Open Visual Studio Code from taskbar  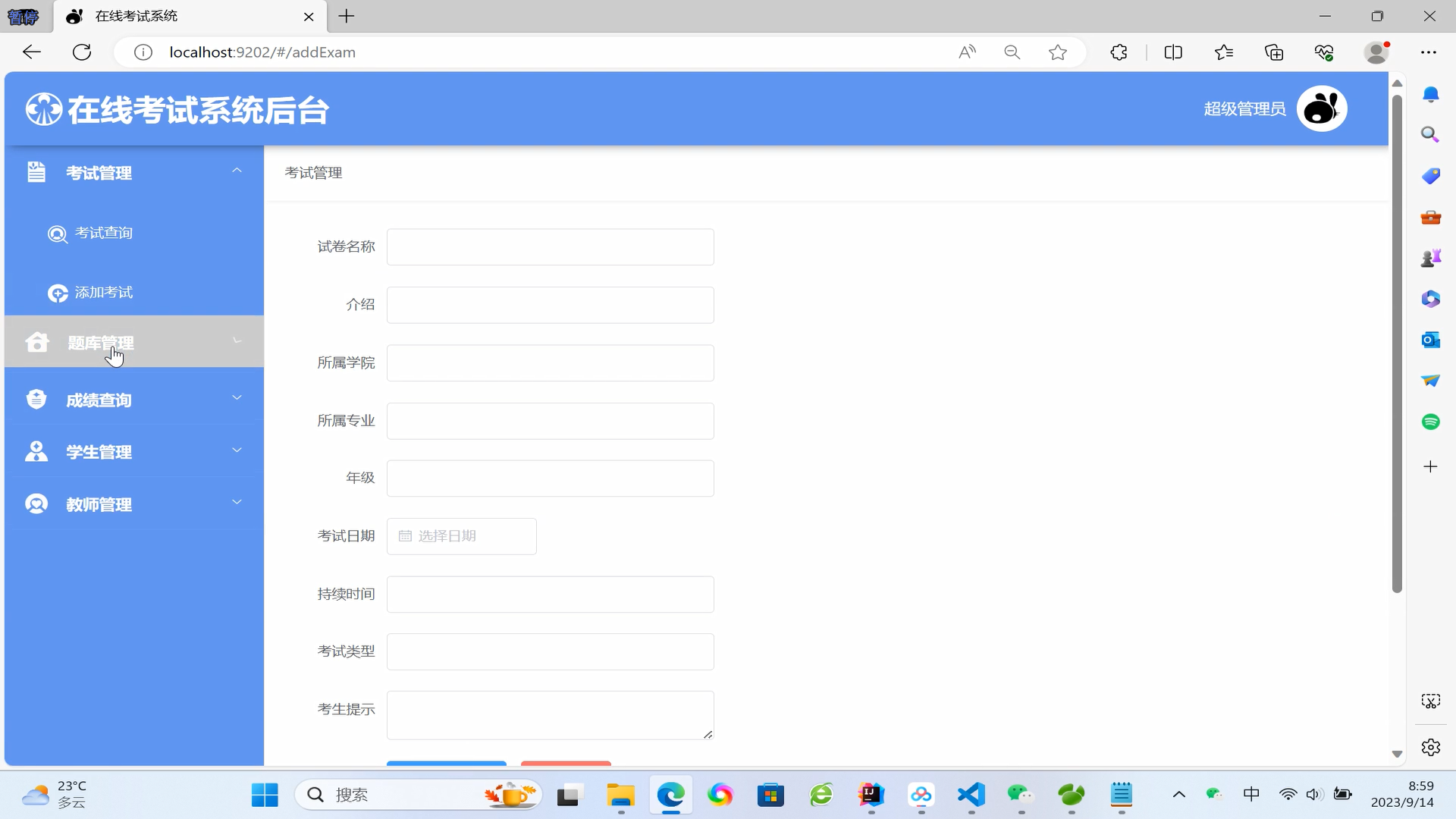click(971, 795)
